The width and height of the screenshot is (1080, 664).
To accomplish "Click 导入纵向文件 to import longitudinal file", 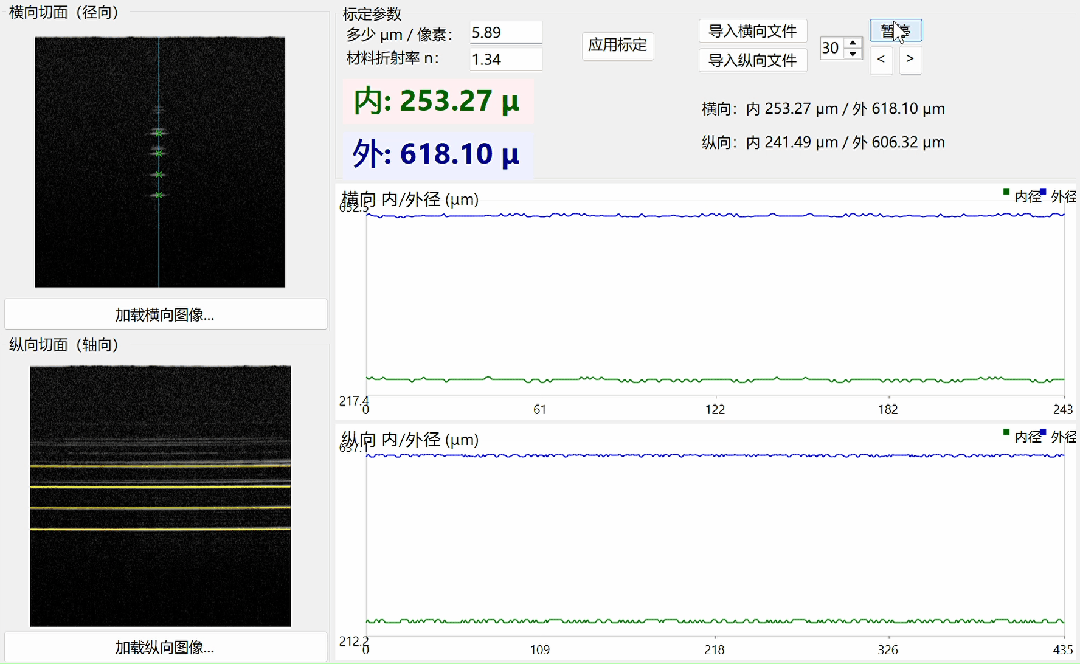I will (x=753, y=61).
